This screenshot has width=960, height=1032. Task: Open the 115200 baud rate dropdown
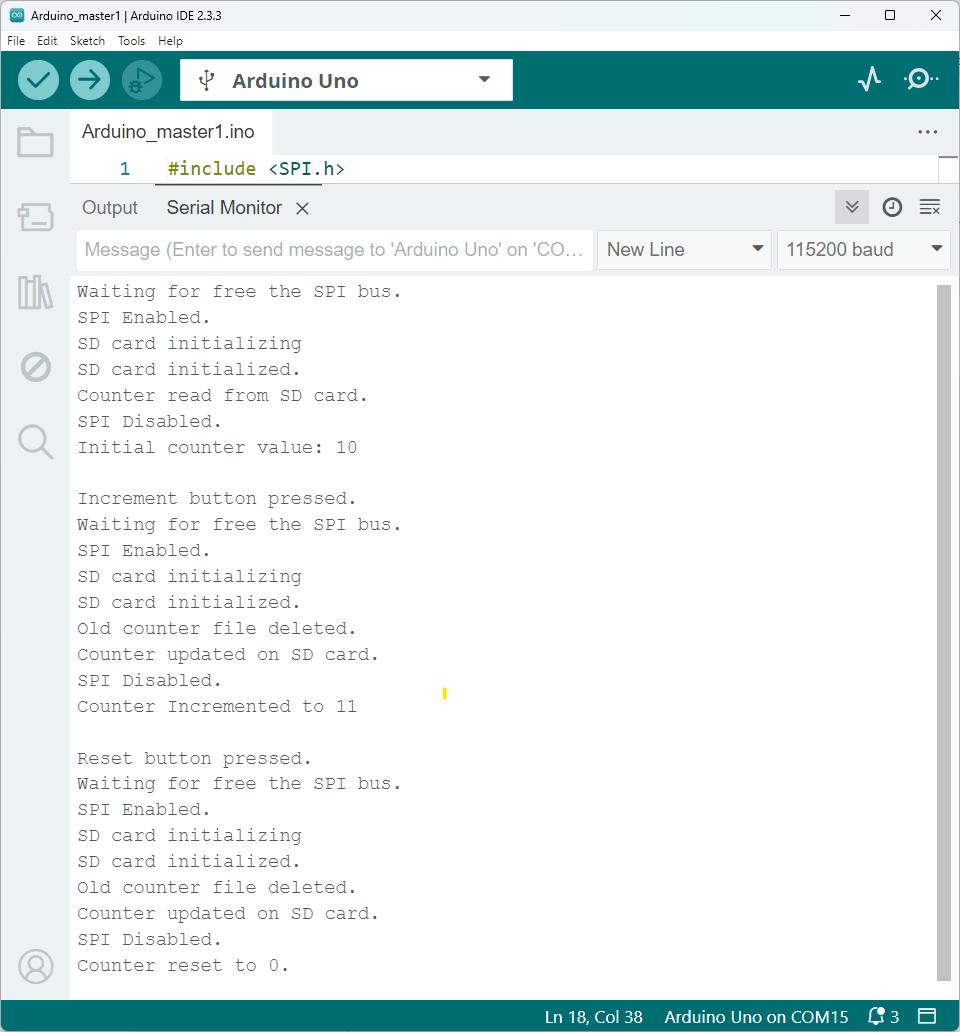point(863,249)
